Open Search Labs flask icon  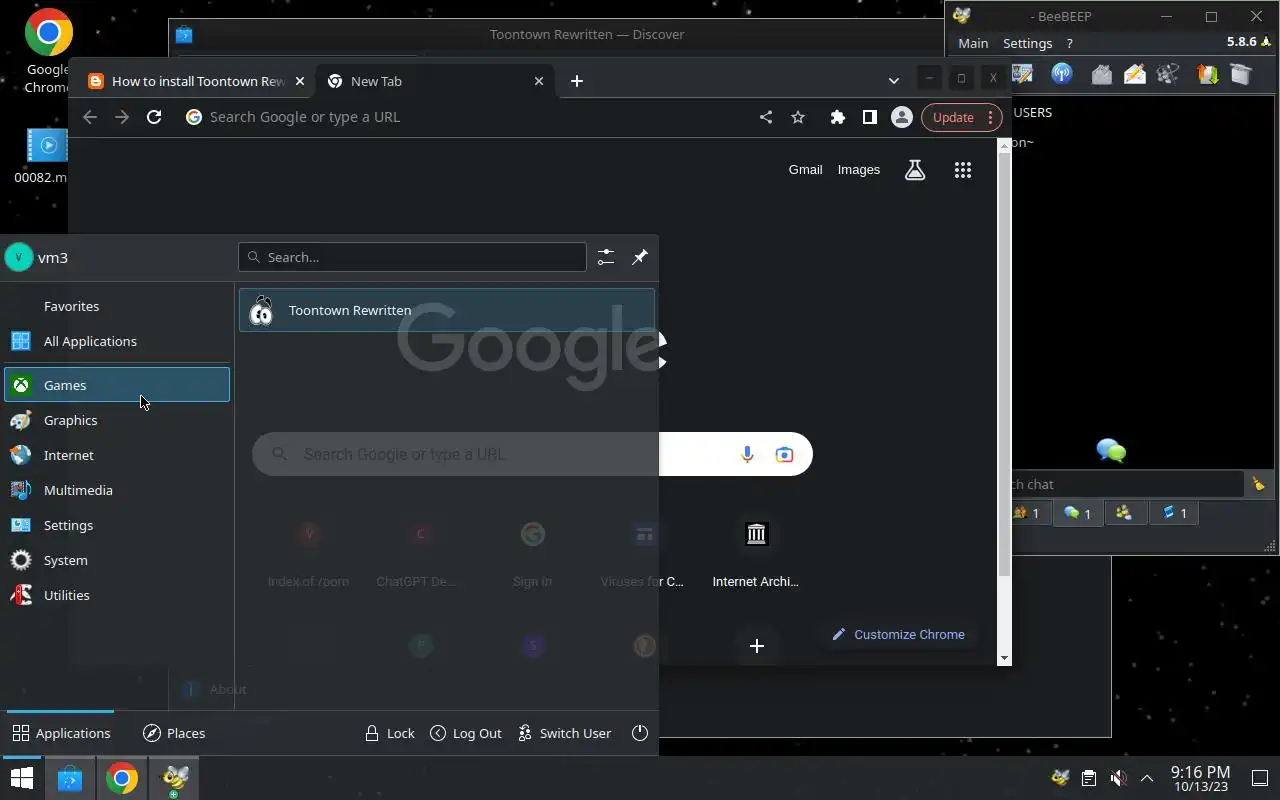(915, 170)
